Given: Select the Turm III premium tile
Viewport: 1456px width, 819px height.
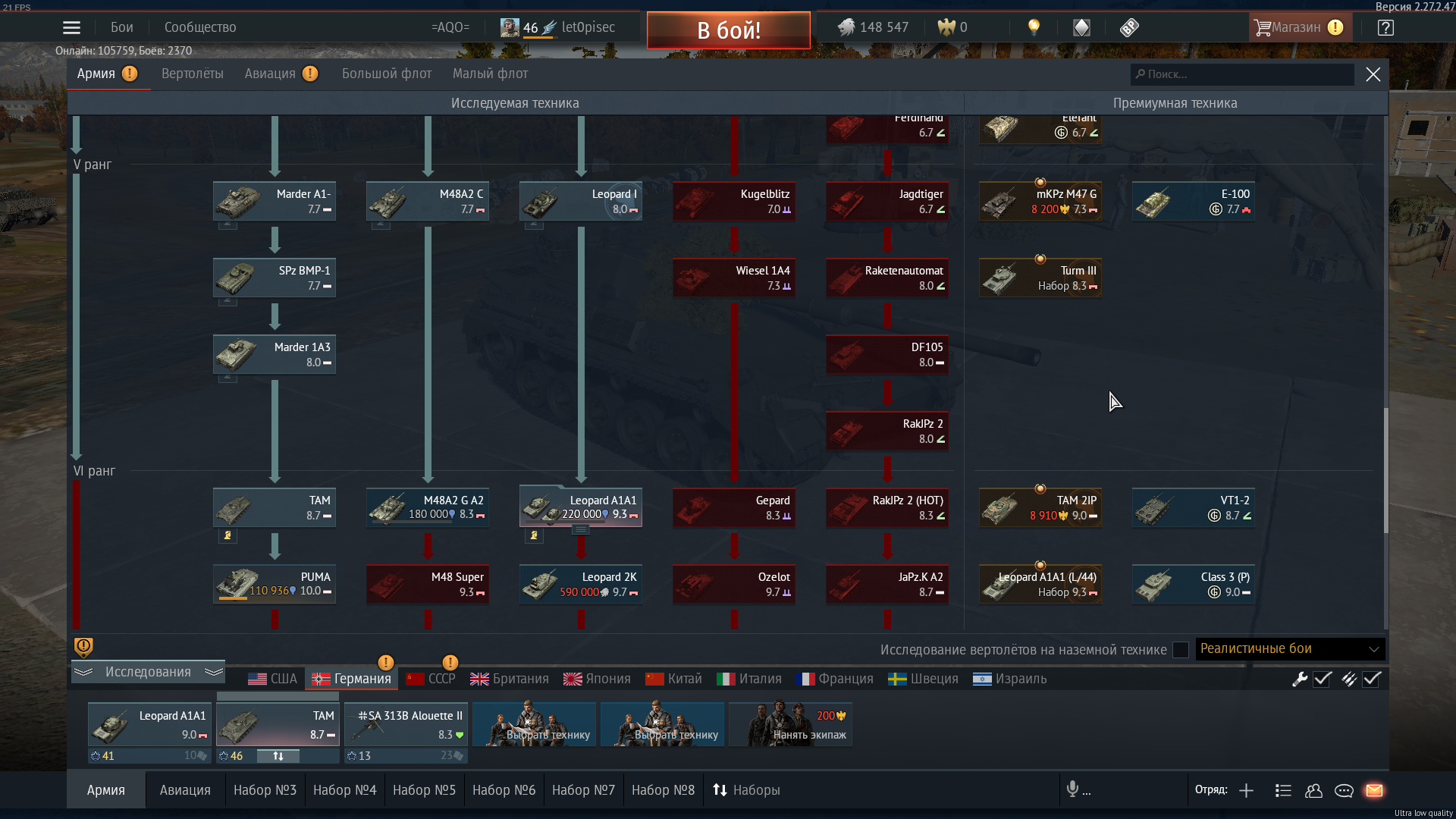Looking at the screenshot, I should point(1040,278).
